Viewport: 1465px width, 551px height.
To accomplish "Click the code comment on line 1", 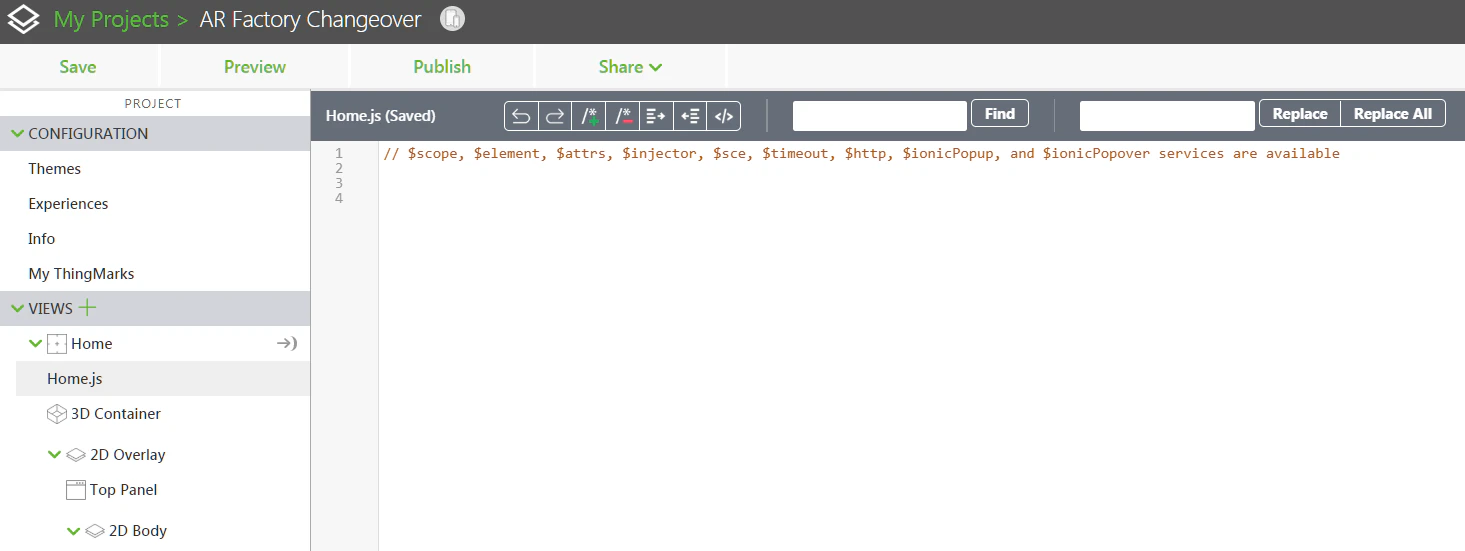I will [x=861, y=154].
